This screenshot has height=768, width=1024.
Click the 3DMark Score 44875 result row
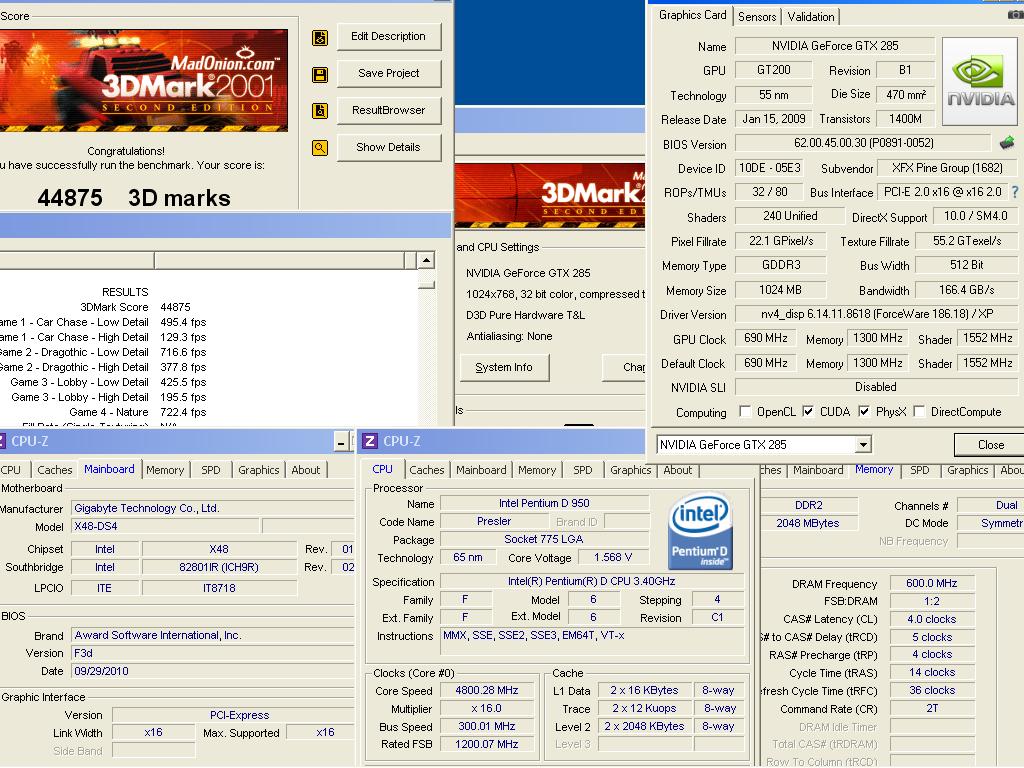[135, 307]
